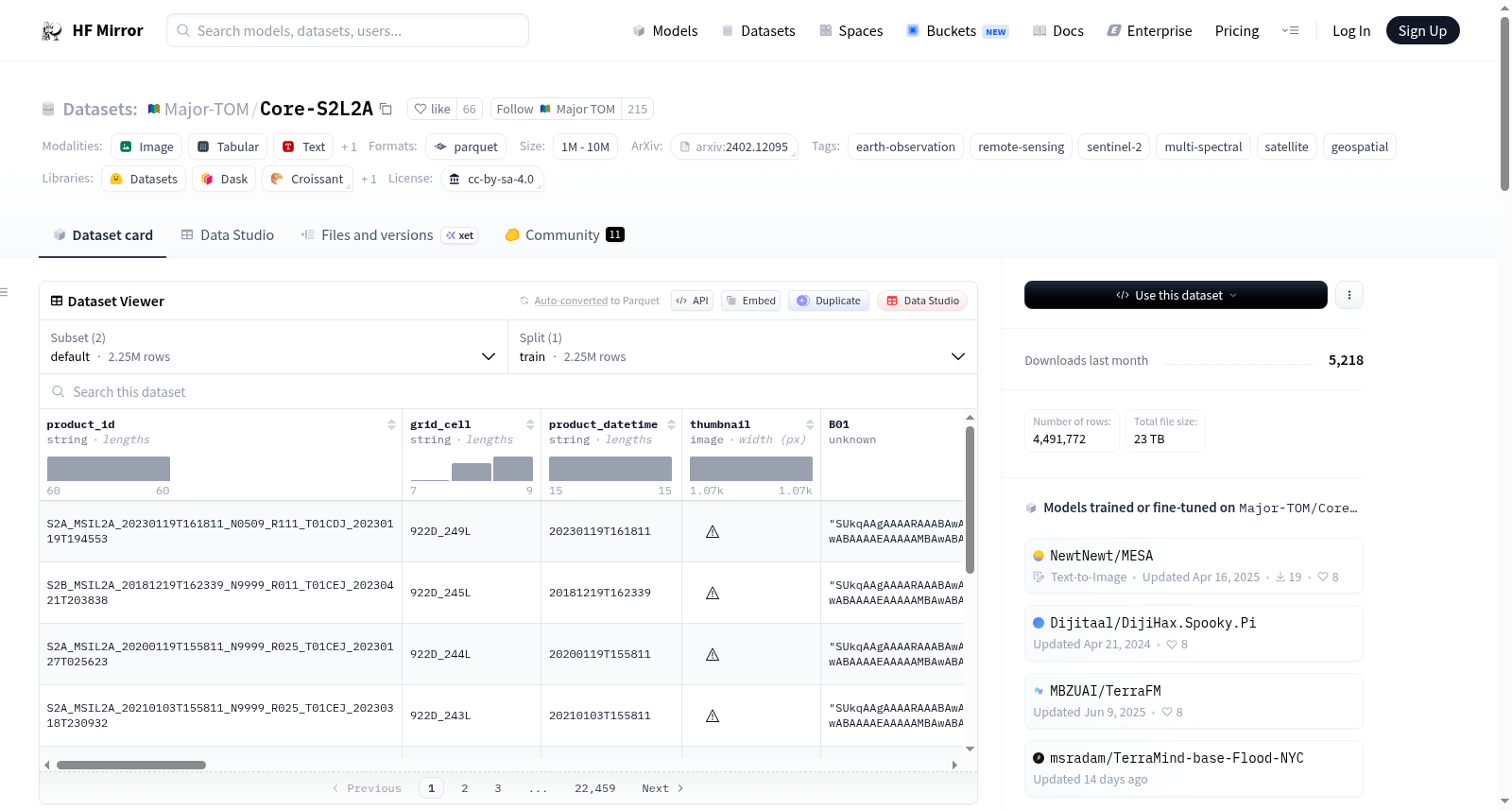
Task: Open the Use this dataset dropdown
Action: click(1176, 295)
